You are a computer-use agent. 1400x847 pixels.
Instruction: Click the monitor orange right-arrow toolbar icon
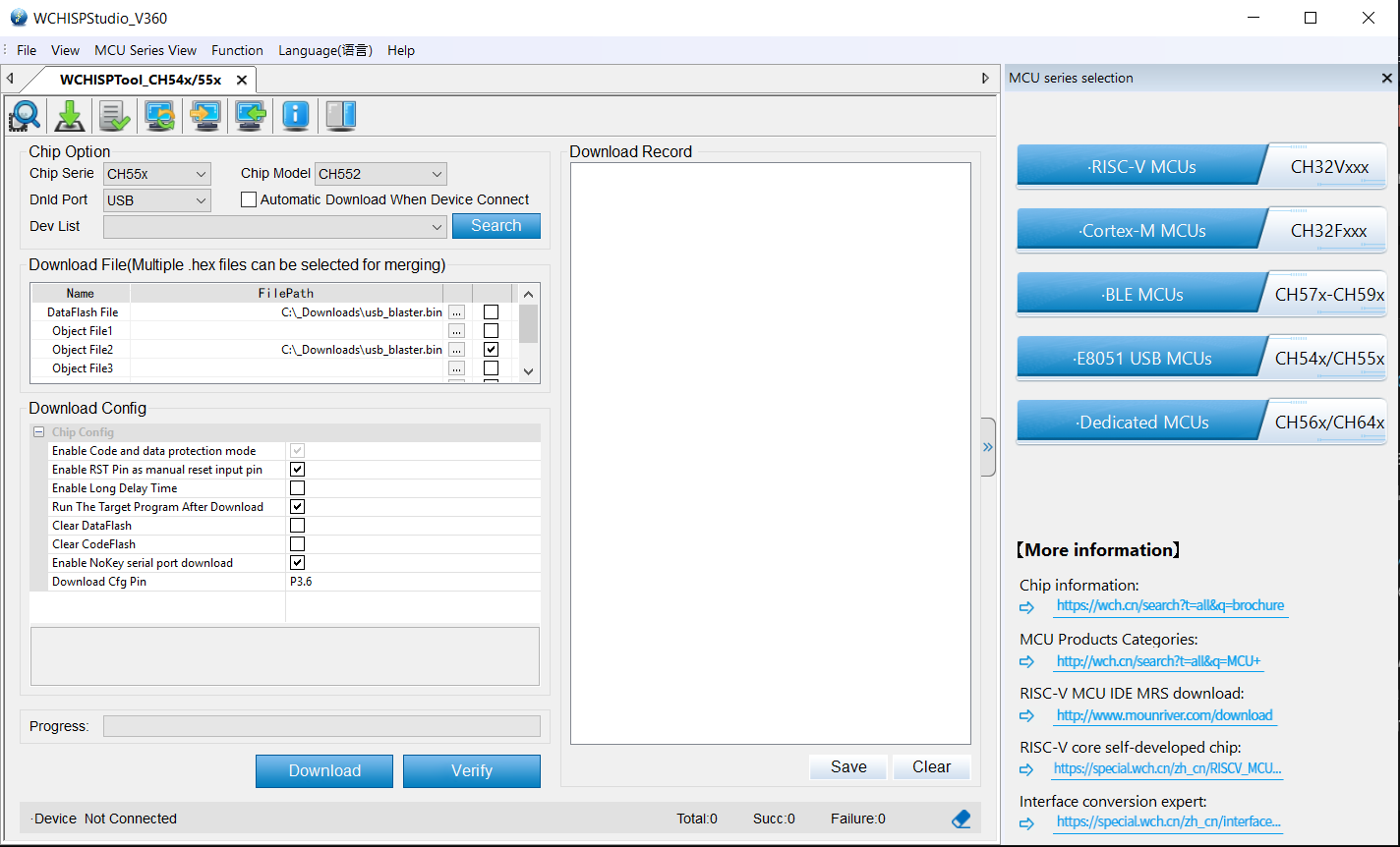click(205, 116)
